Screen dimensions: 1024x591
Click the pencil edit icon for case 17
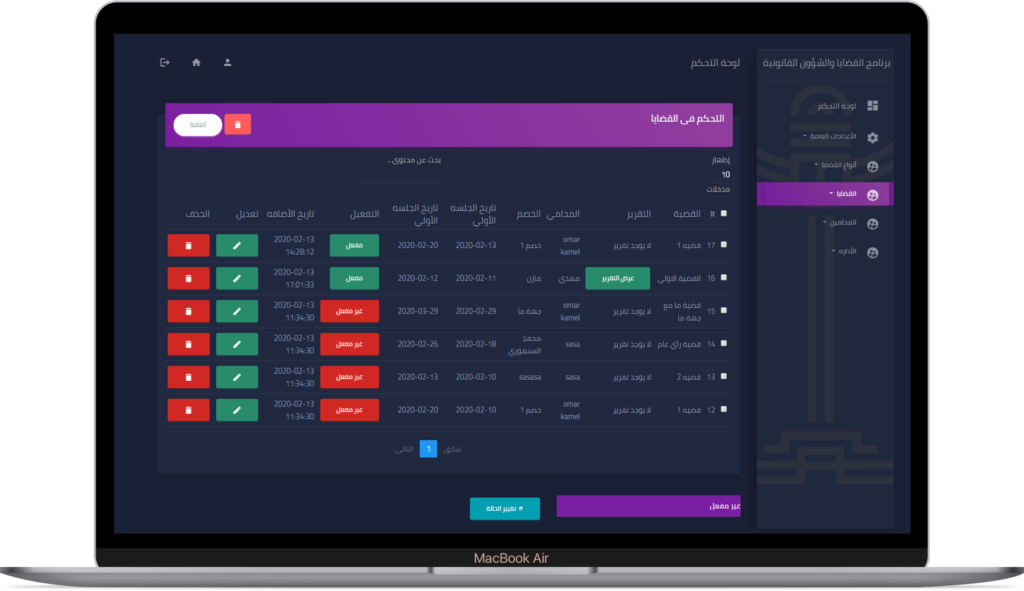[x=237, y=245]
